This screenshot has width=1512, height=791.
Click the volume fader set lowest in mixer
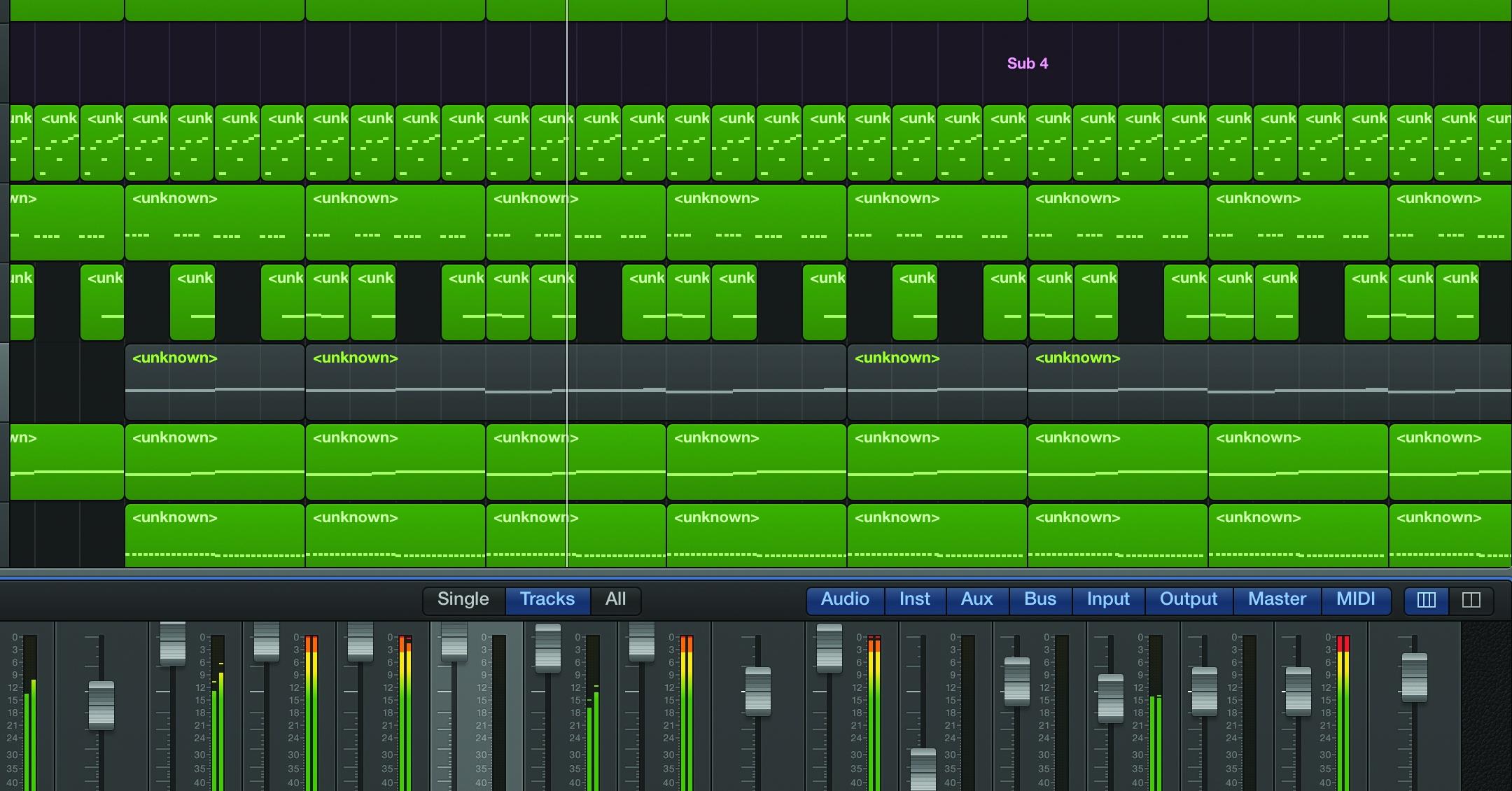(923, 769)
